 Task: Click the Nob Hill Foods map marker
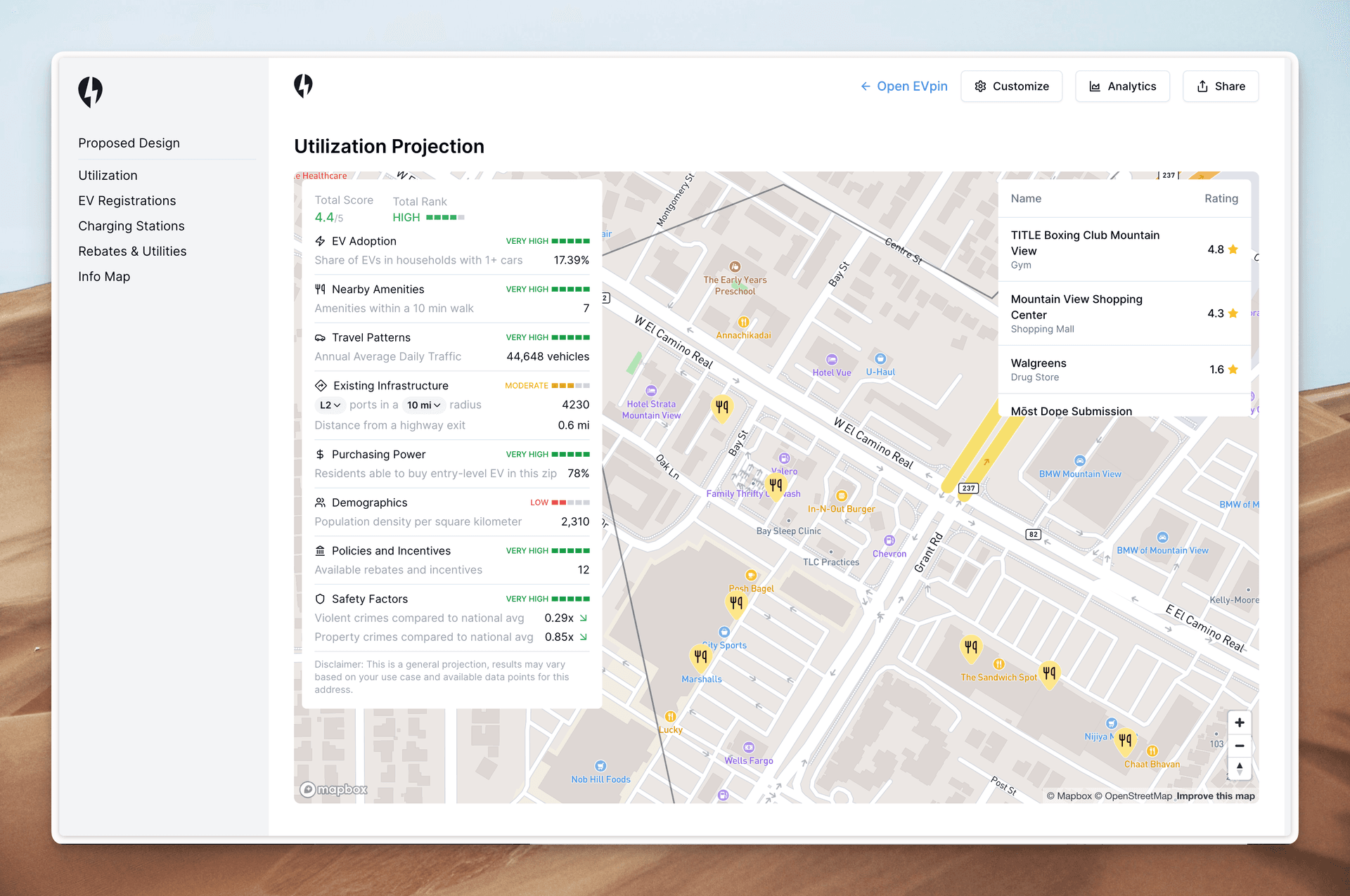pos(600,766)
